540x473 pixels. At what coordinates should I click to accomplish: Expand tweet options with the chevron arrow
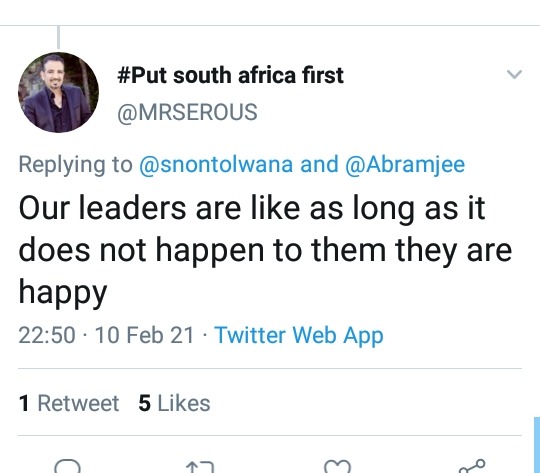point(515,74)
